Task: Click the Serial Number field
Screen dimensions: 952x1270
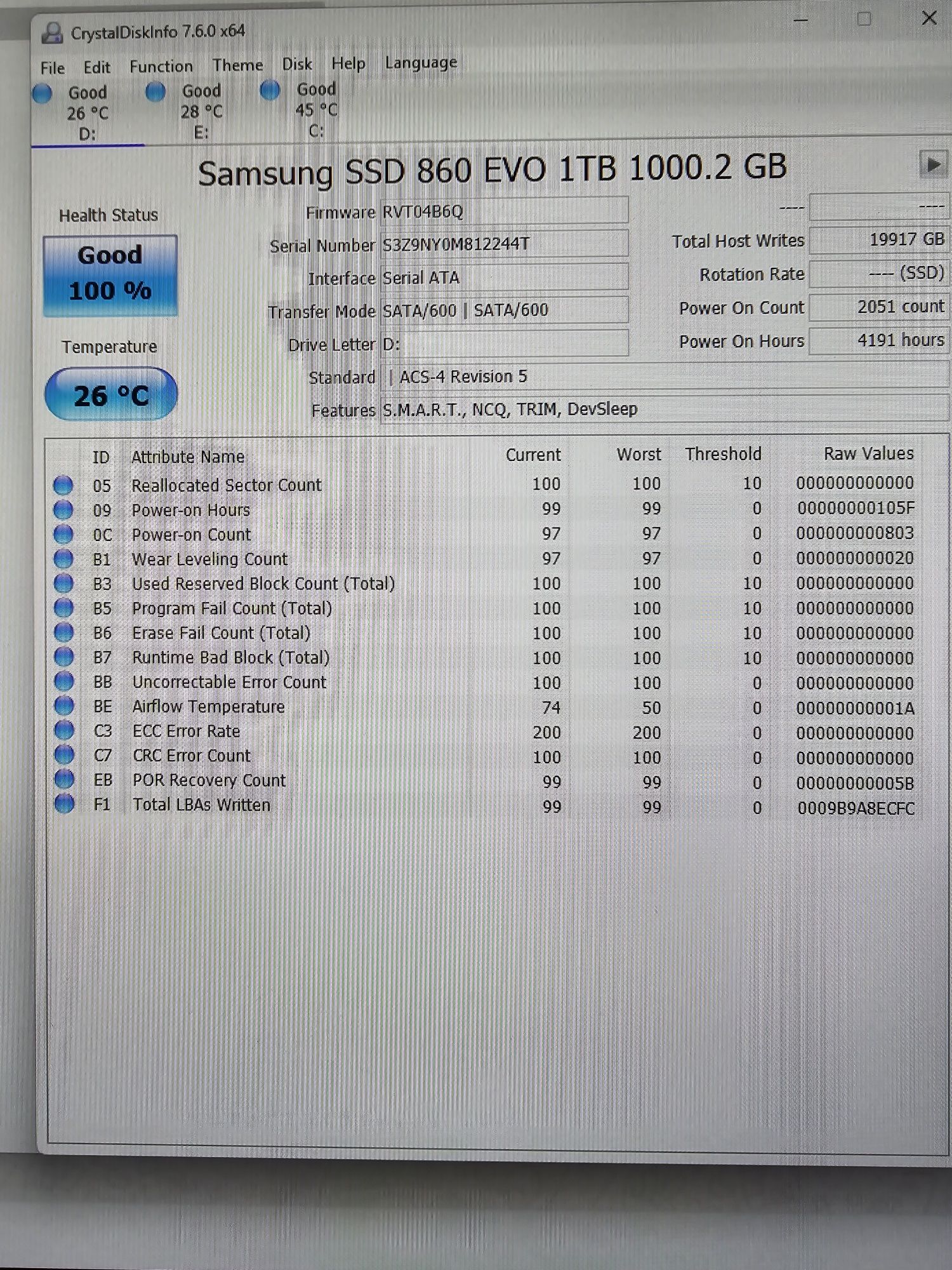Action: pyautogui.click(x=504, y=244)
